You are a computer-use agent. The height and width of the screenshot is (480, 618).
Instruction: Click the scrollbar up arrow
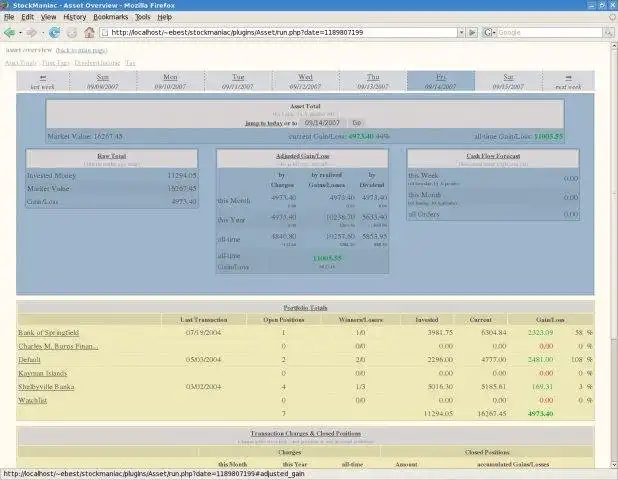tap(614, 46)
